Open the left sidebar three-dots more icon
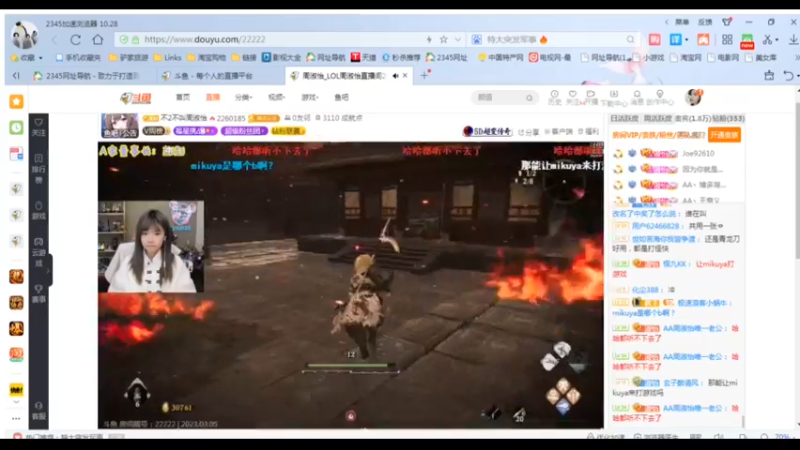 16,418
